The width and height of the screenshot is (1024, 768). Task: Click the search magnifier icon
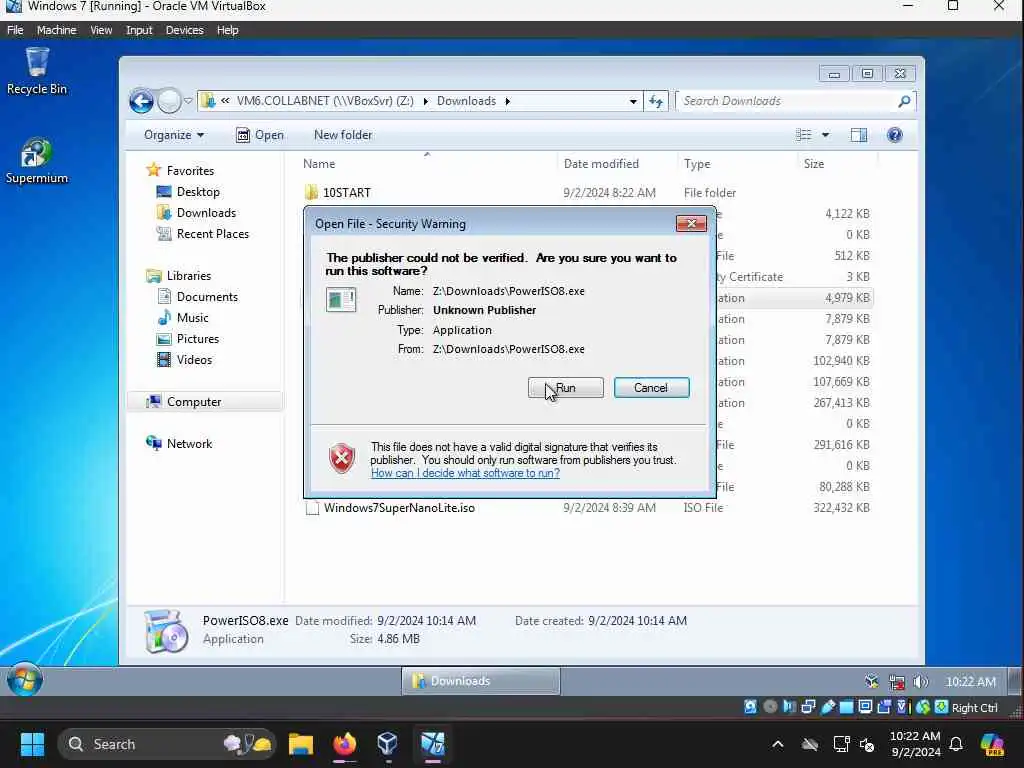pyautogui.click(x=904, y=101)
